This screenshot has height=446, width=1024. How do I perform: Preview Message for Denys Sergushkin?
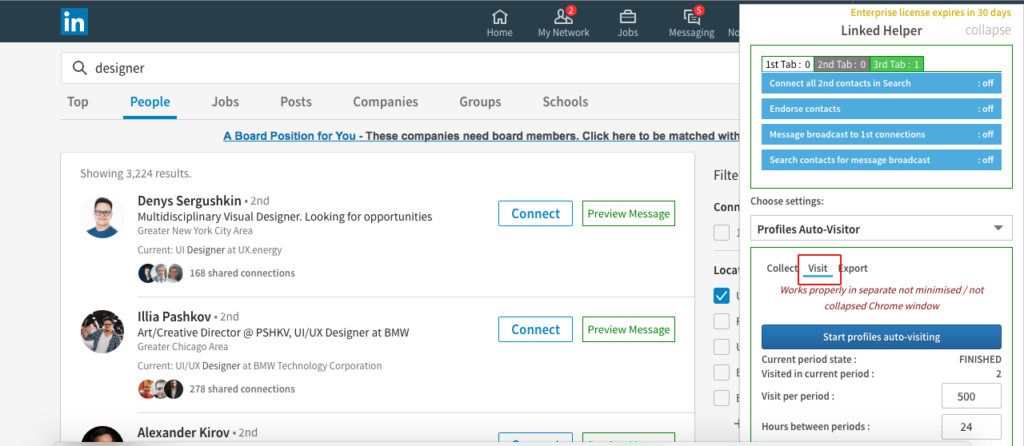(628, 214)
